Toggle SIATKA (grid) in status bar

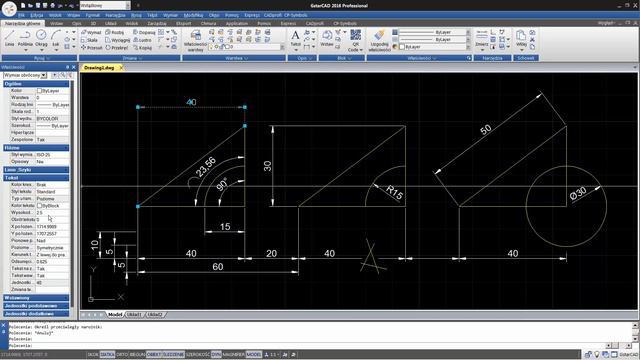(107, 355)
